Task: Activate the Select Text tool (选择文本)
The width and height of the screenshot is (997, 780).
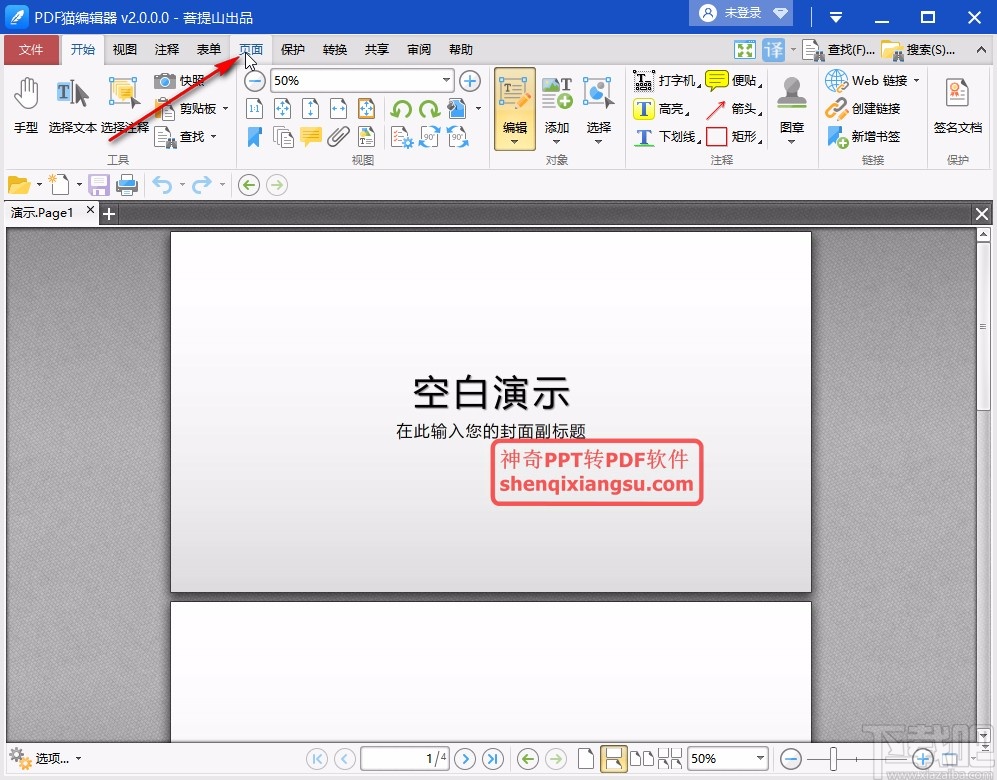Action: (x=71, y=105)
